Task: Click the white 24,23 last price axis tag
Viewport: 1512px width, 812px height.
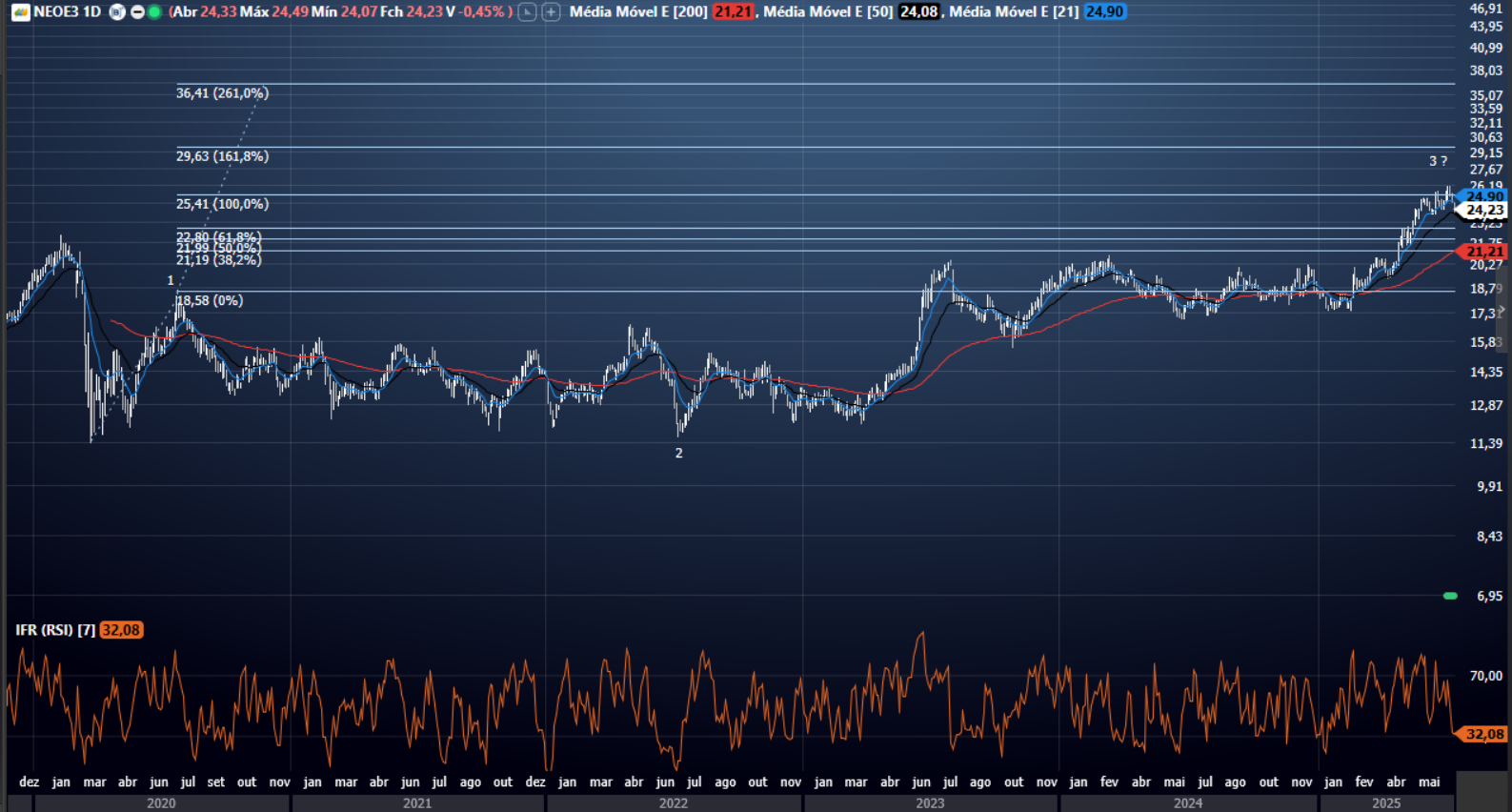Action: [1483, 210]
